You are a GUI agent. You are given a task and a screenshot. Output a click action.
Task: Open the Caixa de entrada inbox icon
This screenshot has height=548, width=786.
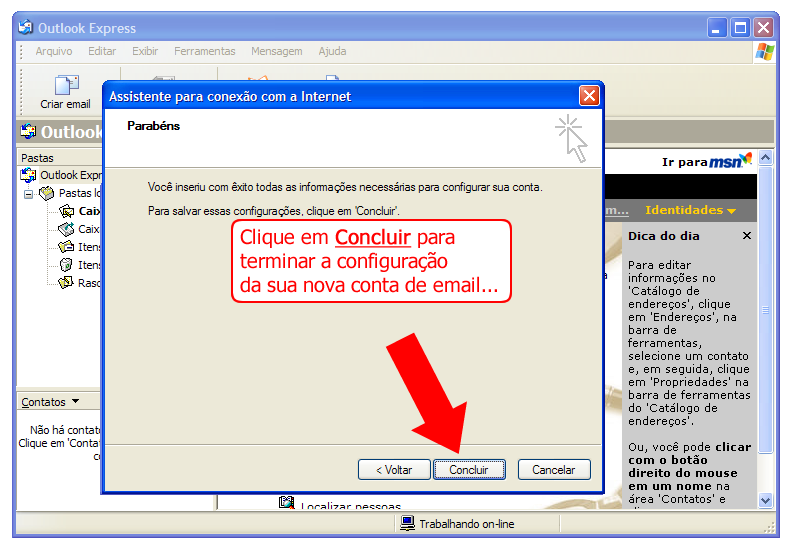point(66,211)
